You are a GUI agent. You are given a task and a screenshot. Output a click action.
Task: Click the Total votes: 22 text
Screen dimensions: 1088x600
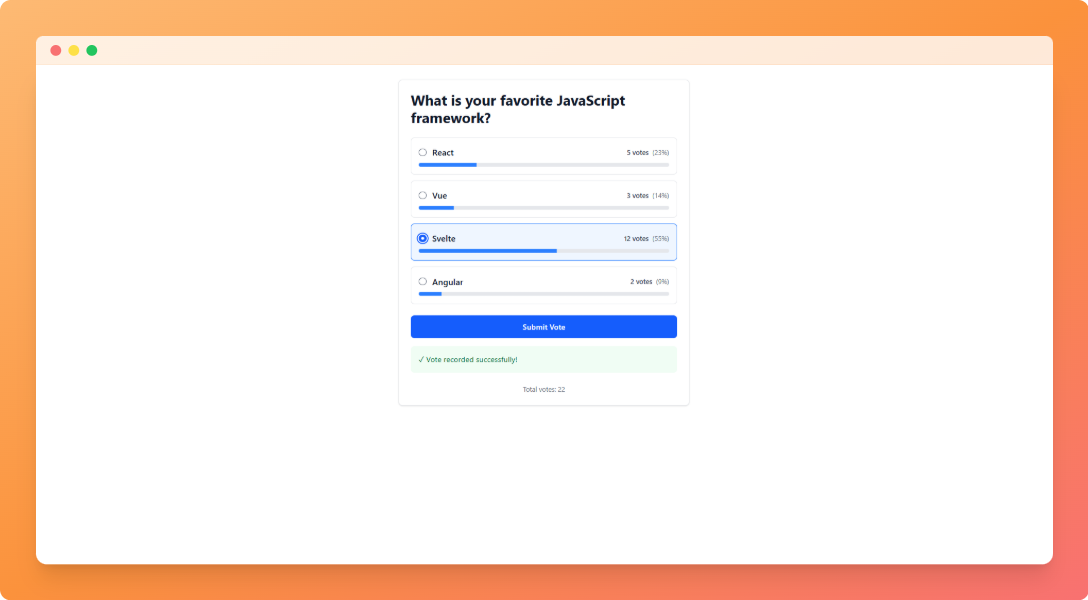coord(544,389)
